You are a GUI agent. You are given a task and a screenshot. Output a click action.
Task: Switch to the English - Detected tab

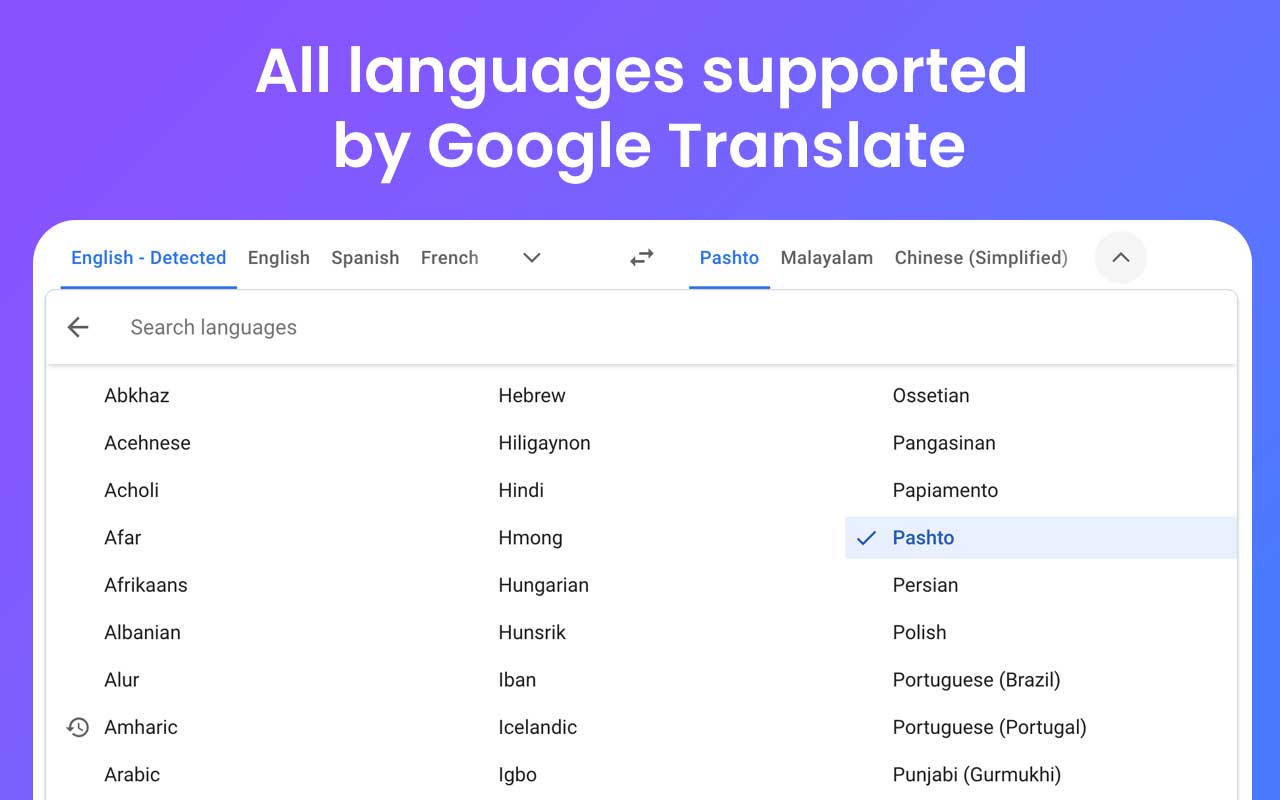148,257
